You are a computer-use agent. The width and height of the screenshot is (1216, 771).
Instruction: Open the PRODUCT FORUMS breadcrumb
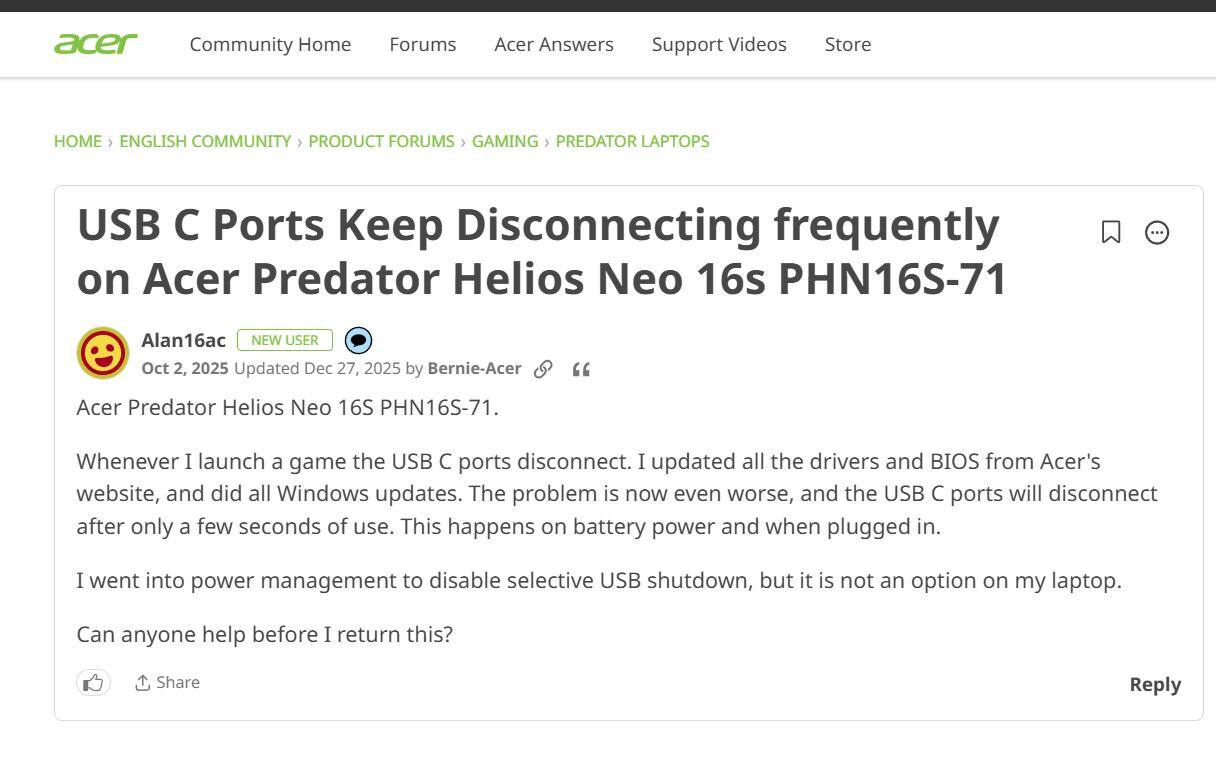381,141
